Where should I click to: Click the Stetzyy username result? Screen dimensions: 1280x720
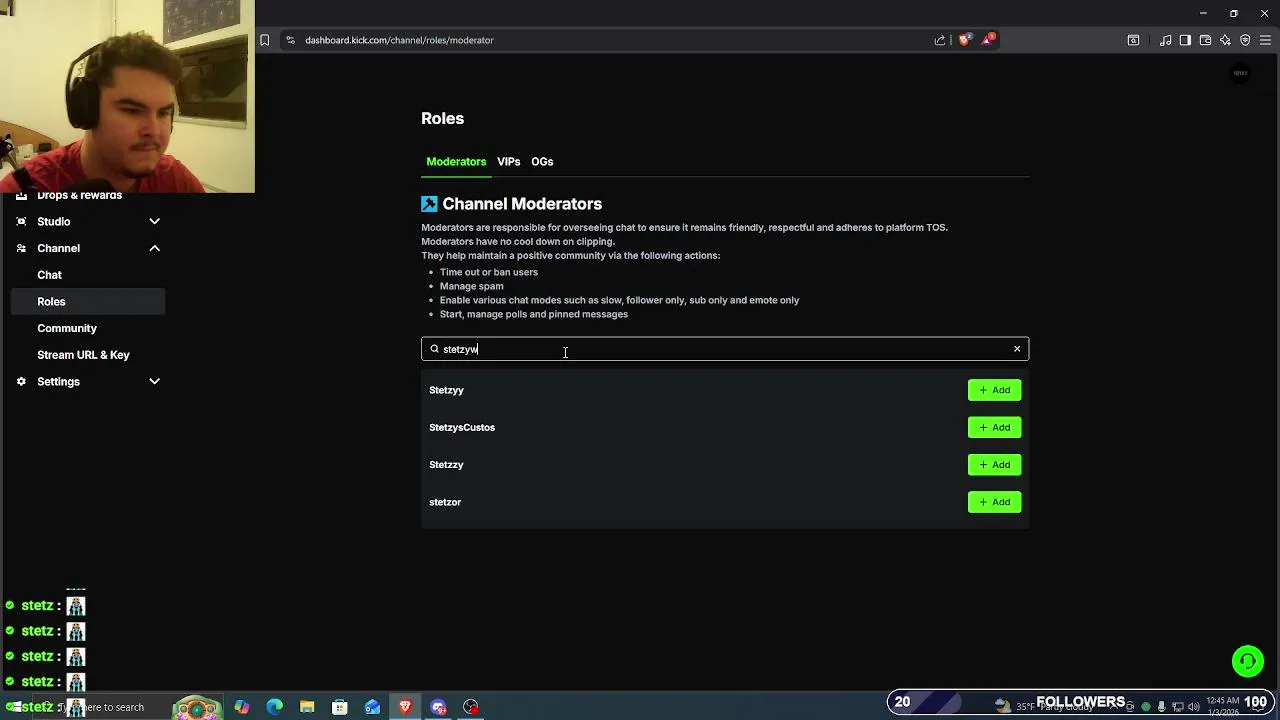[x=446, y=390]
